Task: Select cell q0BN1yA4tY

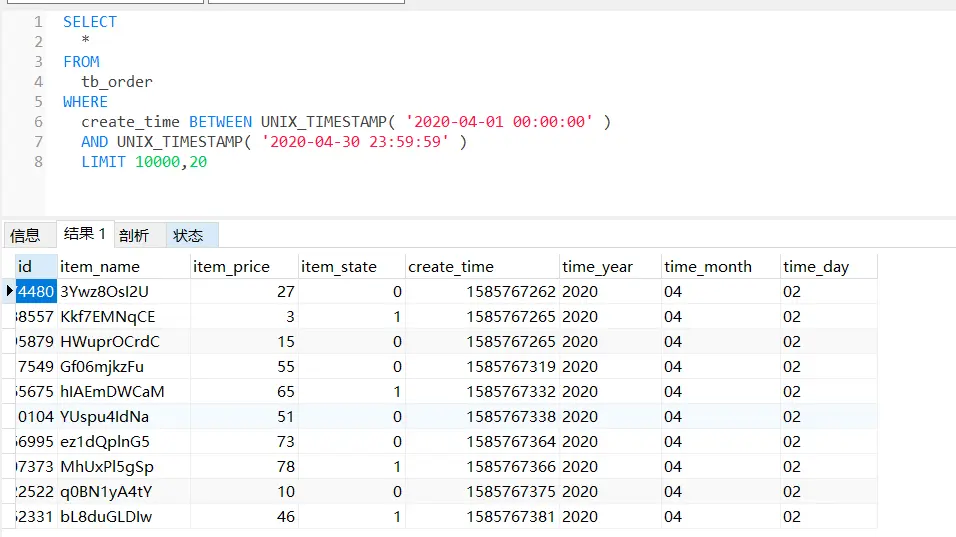Action: pyautogui.click(x=124, y=492)
